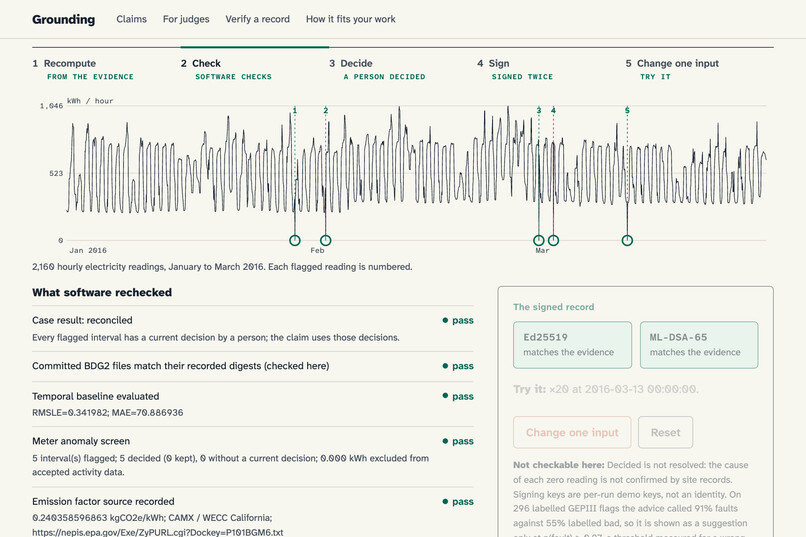Screen dimensions: 806x537
Task: Select flagged reading marker 4 circle
Action: (553, 240)
